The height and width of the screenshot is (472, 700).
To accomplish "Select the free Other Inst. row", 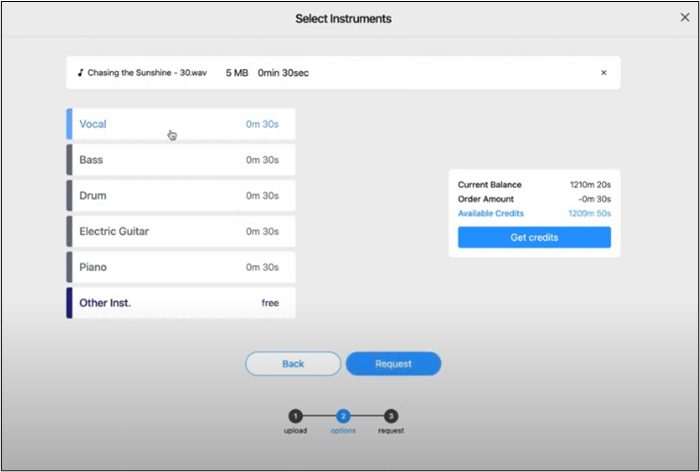I will (x=180, y=303).
